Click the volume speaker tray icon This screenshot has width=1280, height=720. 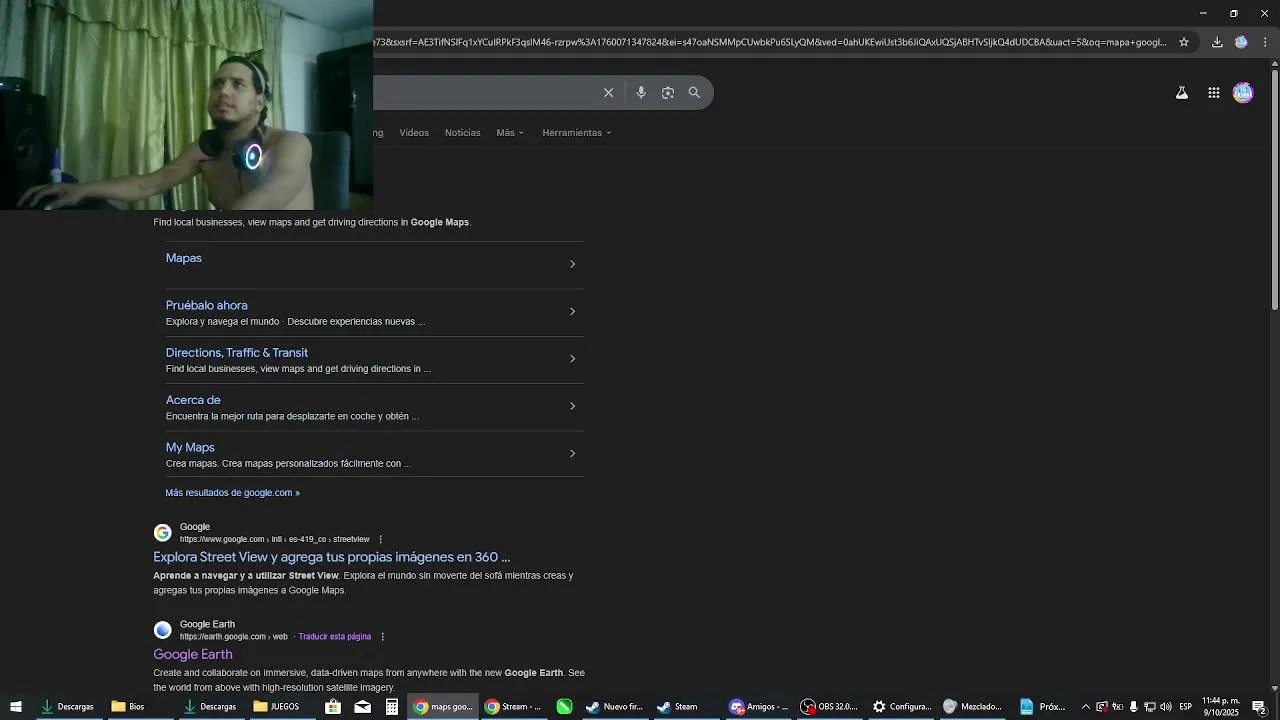tap(1166, 707)
